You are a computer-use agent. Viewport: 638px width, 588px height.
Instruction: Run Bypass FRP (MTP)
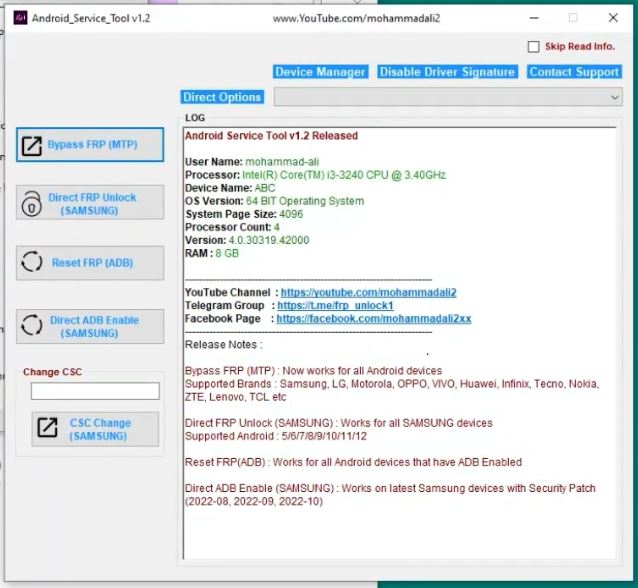pos(90,145)
